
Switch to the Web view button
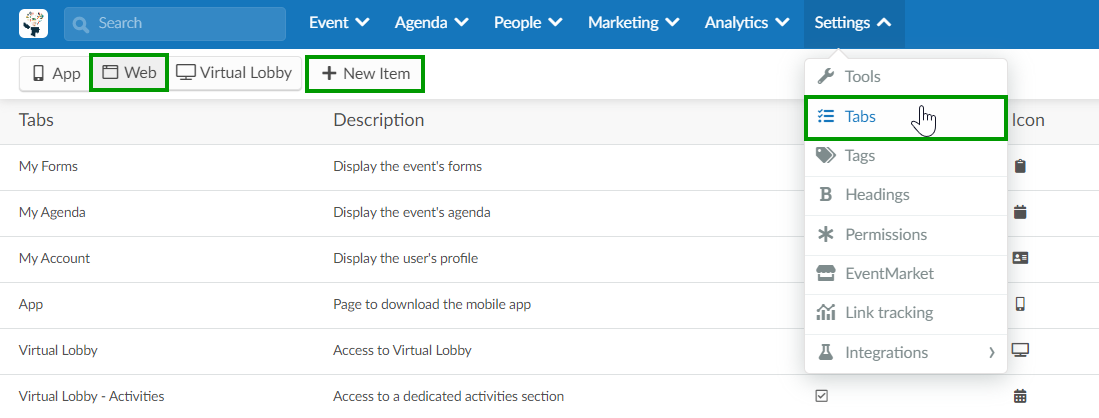[129, 72]
